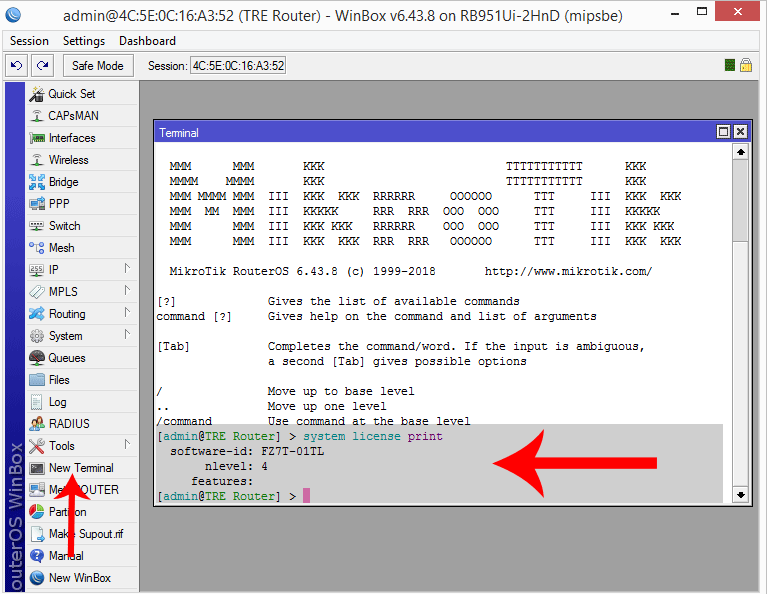Expand the Routing submenu

click(127, 312)
